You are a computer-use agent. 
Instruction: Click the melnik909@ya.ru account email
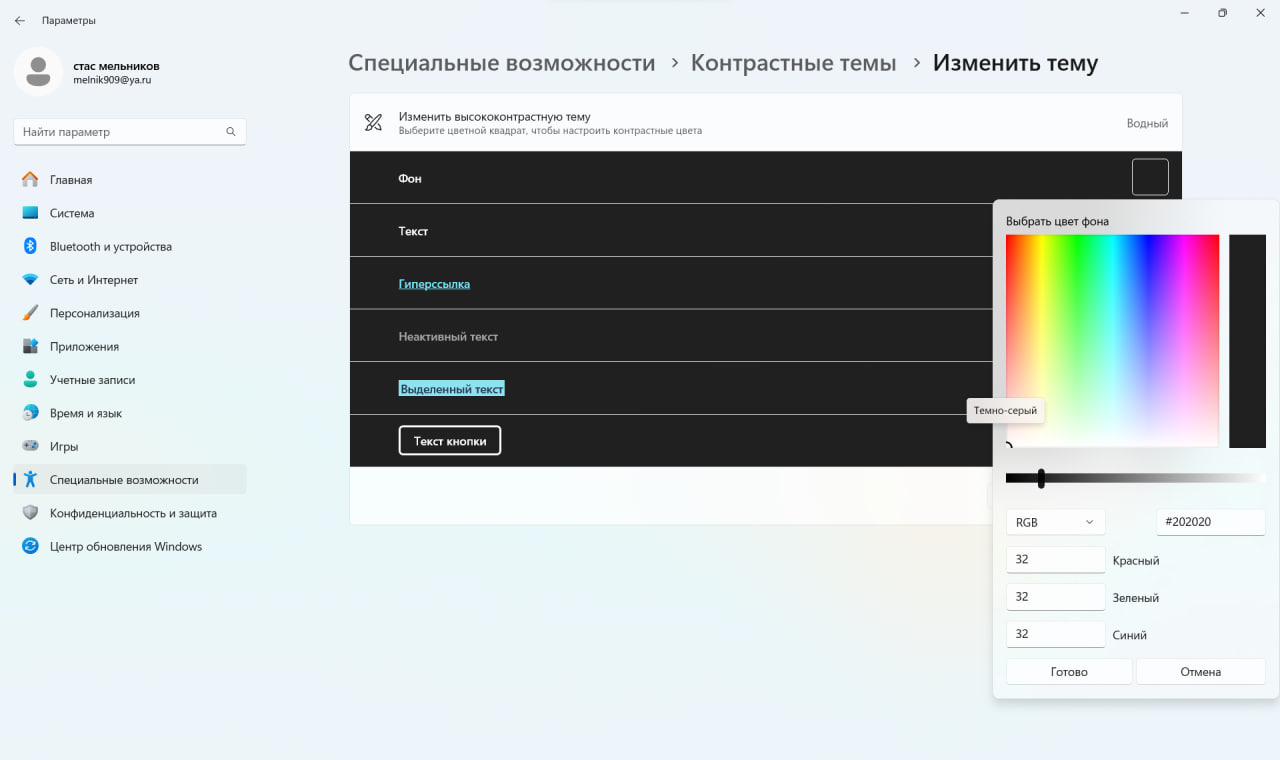coord(112,80)
